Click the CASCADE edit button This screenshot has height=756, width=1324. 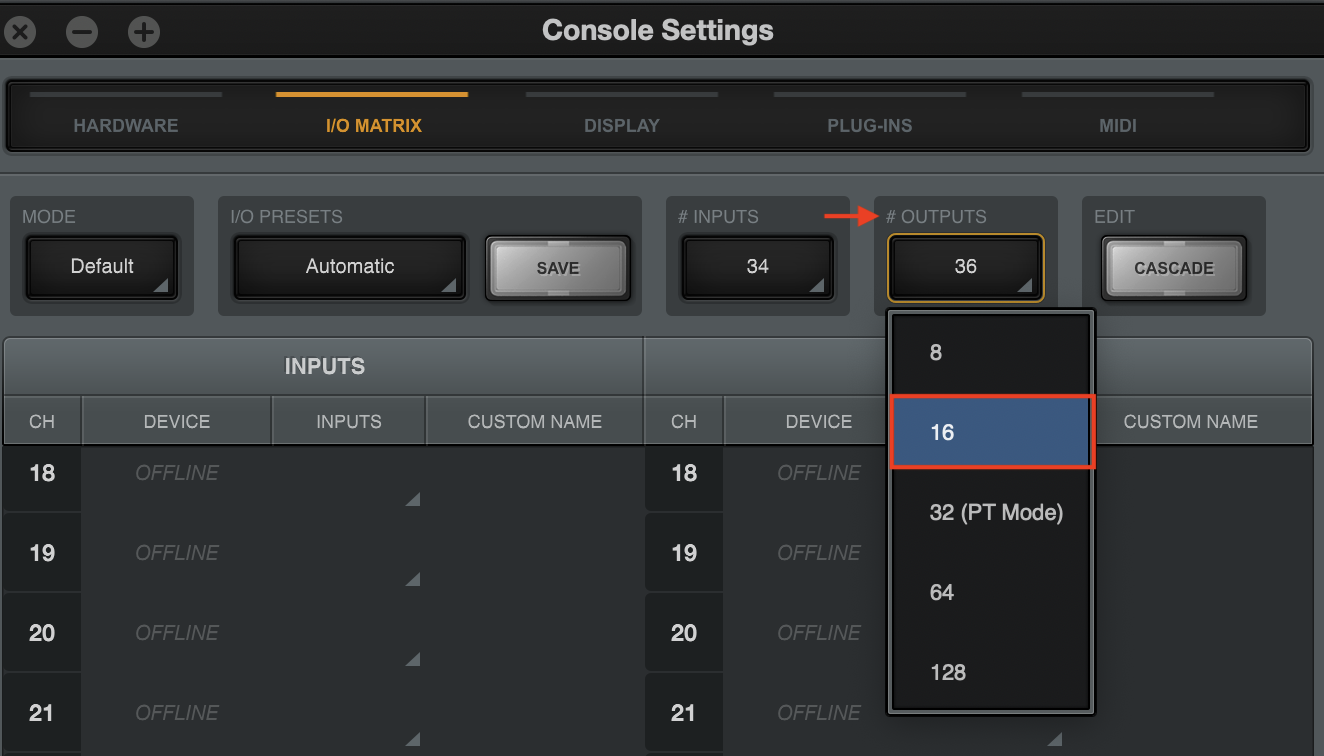[1174, 268]
